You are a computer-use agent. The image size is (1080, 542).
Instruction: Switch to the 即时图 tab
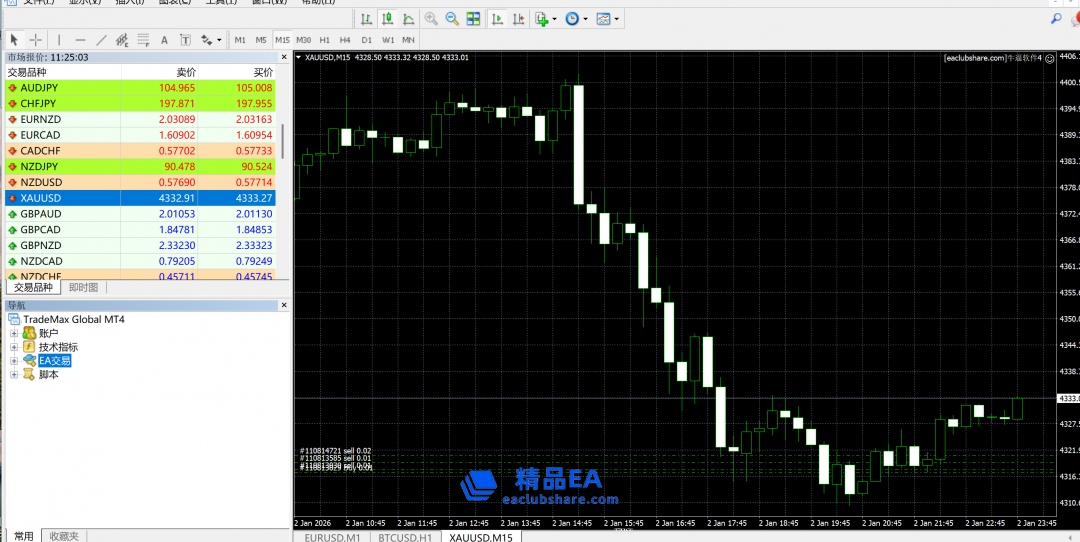click(83, 288)
